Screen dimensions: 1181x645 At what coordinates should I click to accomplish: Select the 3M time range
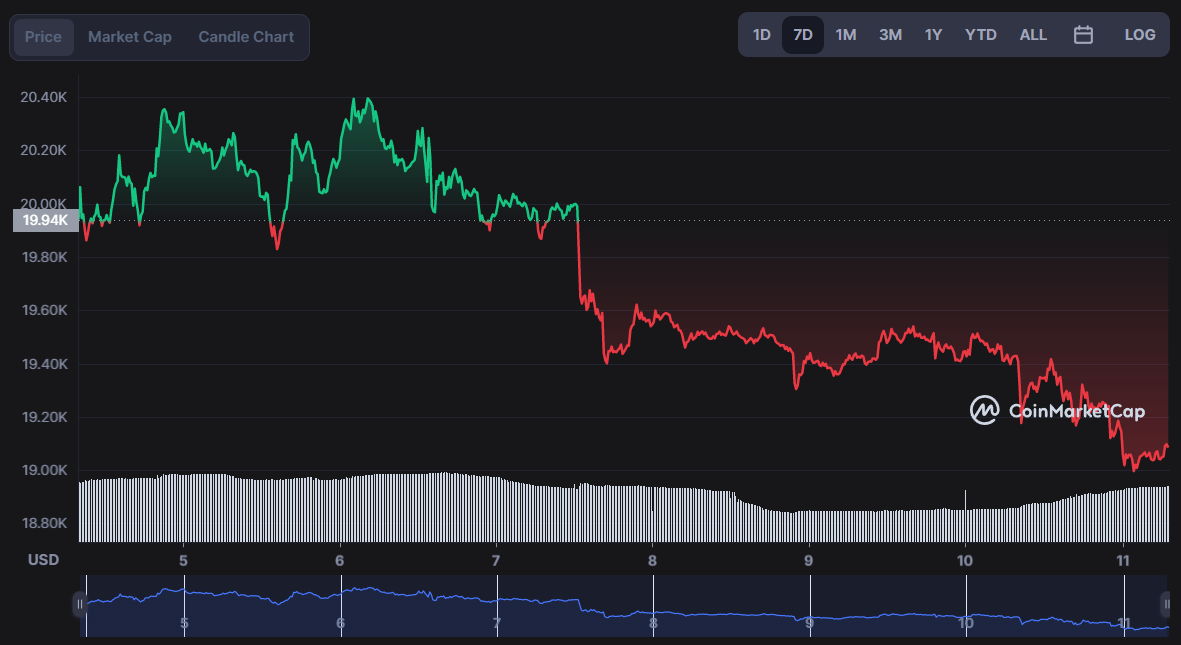coord(890,35)
